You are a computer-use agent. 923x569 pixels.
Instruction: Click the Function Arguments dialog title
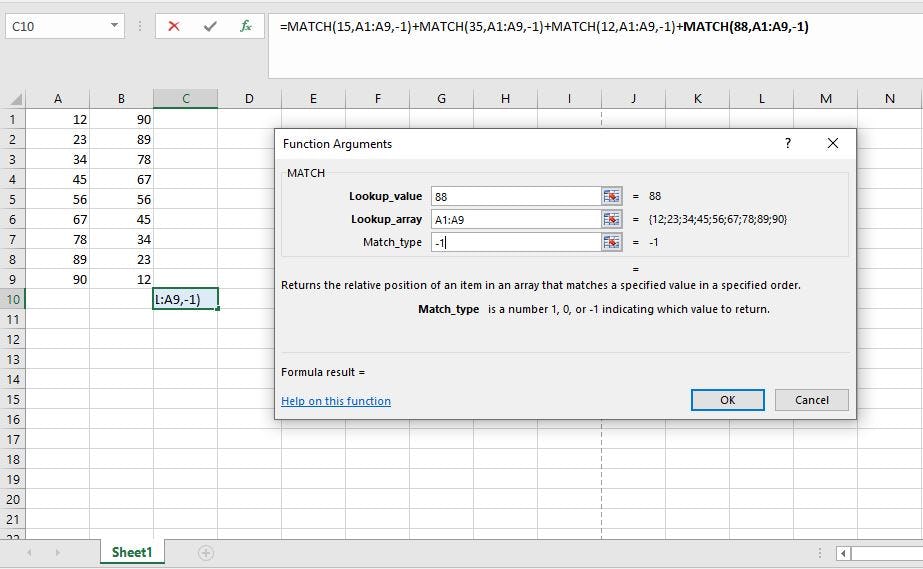pyautogui.click(x=337, y=144)
